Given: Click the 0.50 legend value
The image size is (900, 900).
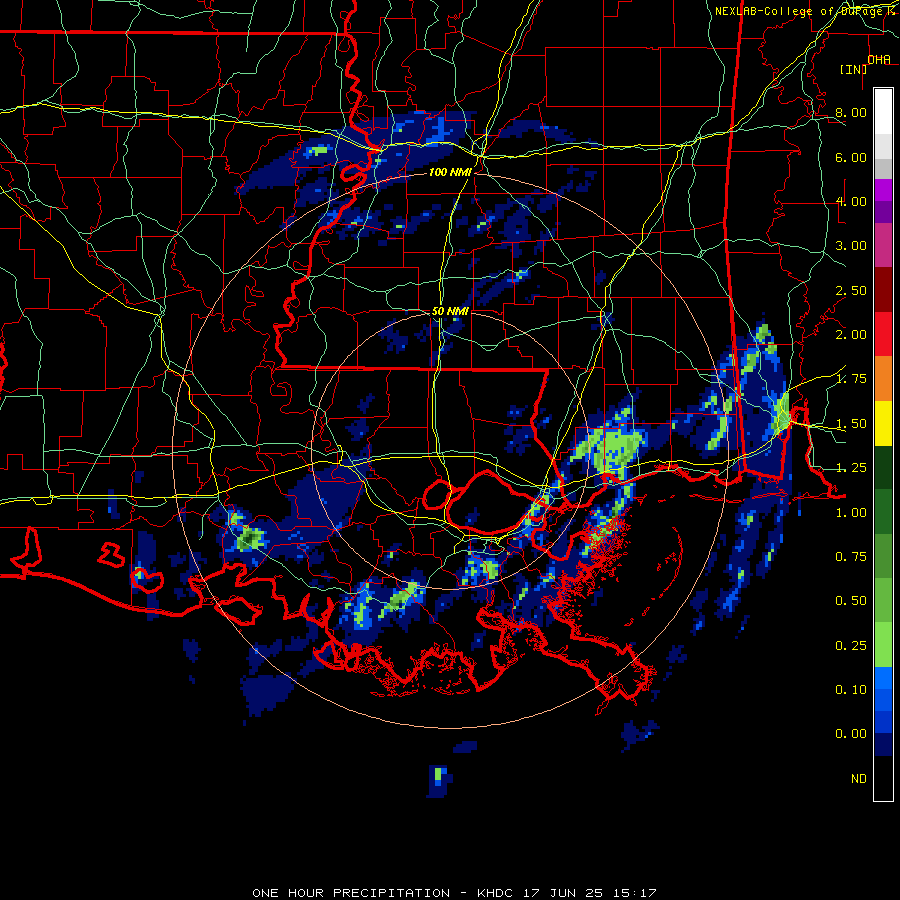Looking at the screenshot, I should [x=851, y=601].
